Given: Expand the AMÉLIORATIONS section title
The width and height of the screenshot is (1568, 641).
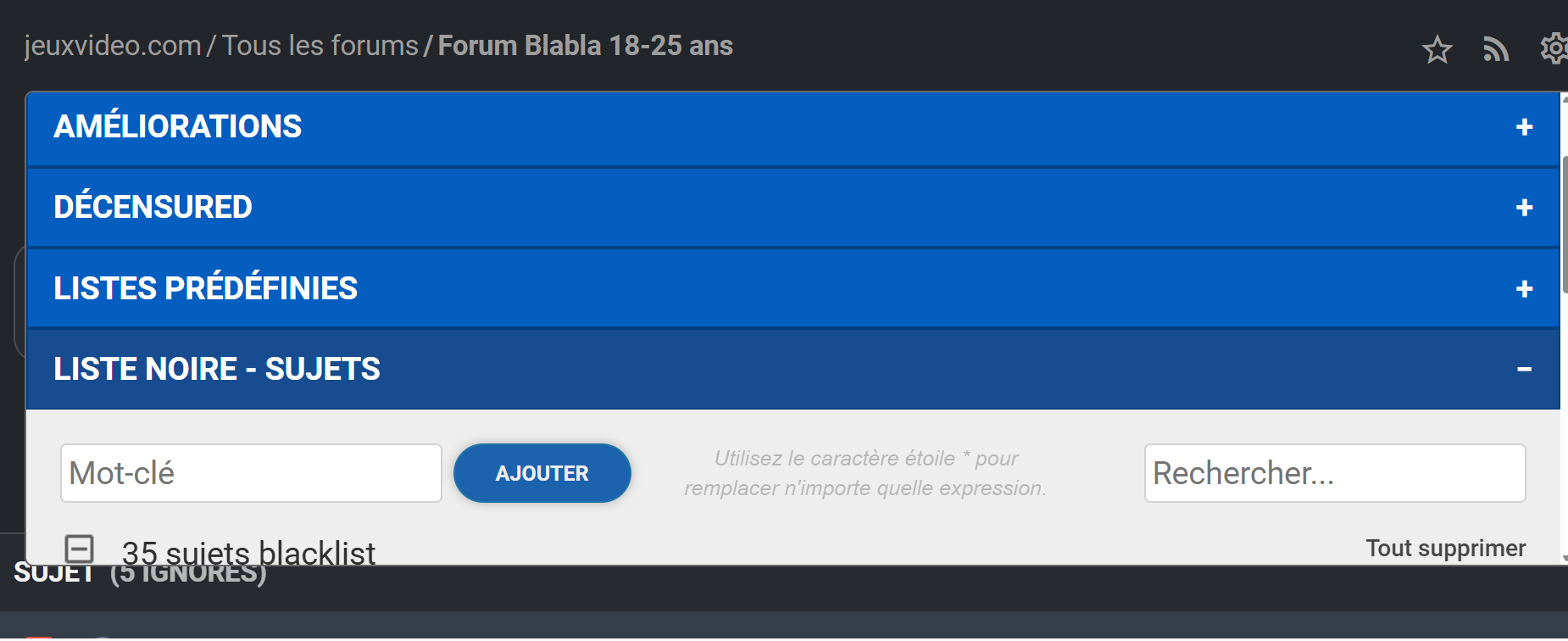Looking at the screenshot, I should click(178, 127).
